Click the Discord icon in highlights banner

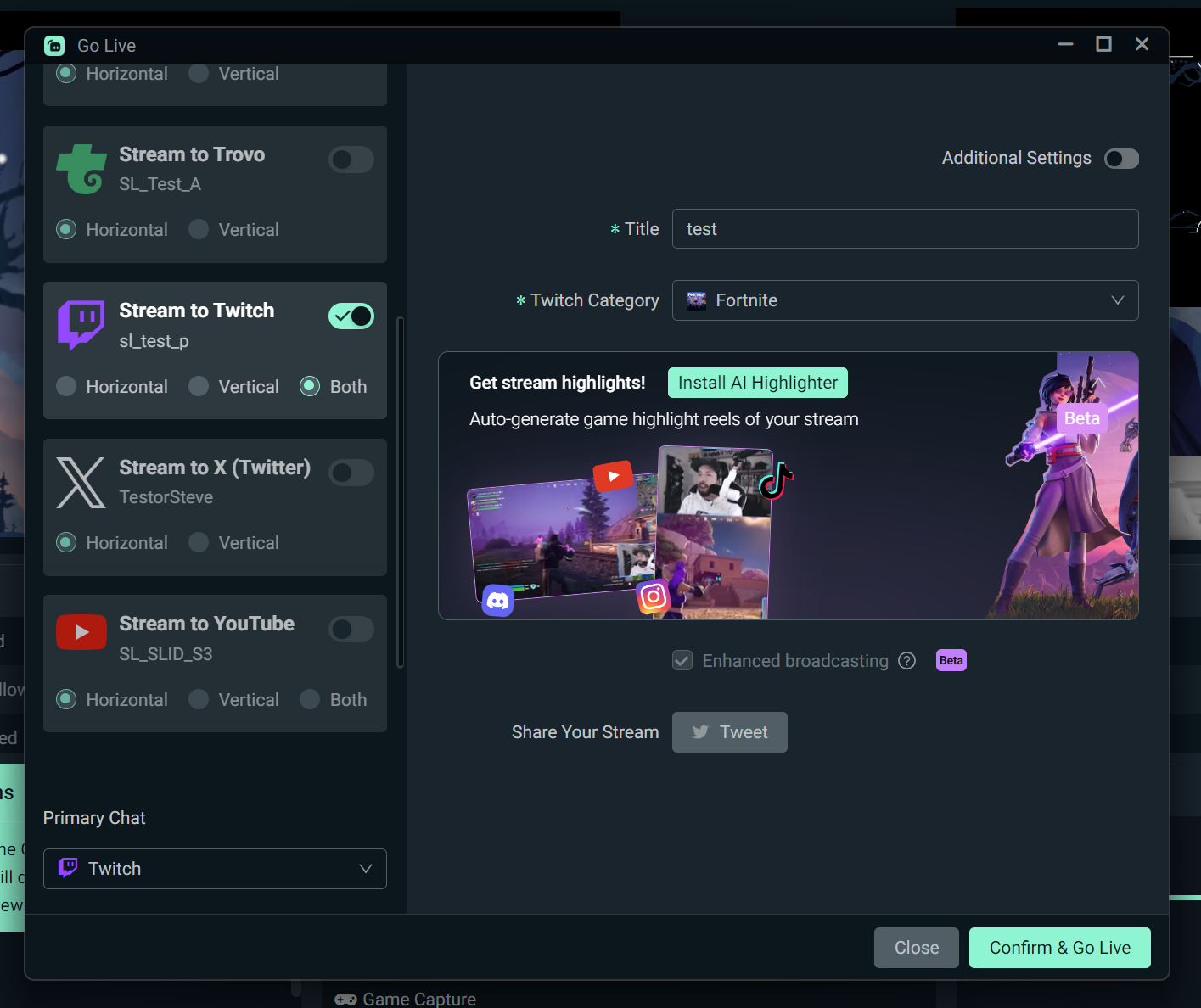(497, 601)
